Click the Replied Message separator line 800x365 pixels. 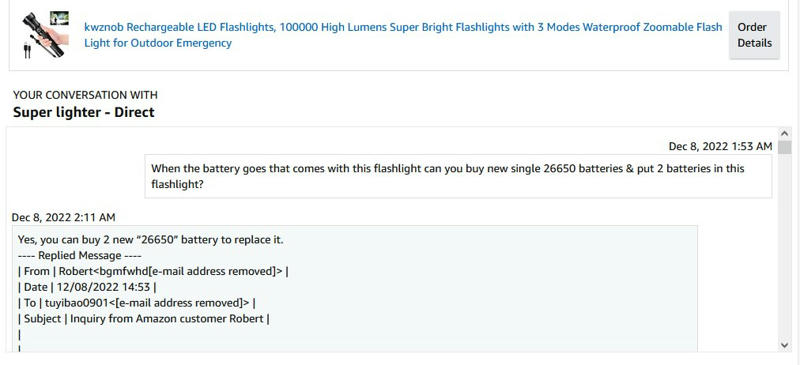click(80, 255)
